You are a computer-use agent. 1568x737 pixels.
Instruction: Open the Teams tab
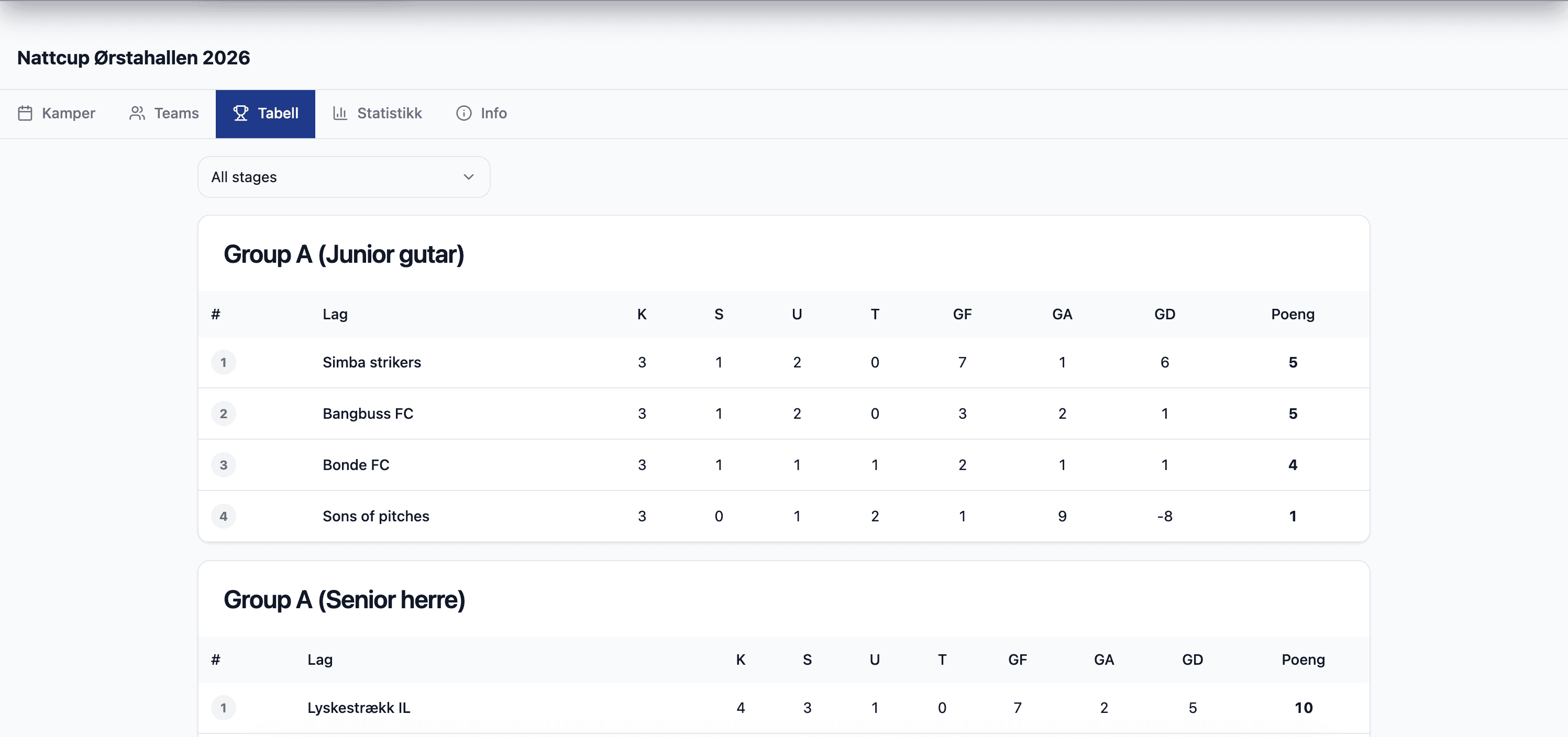click(x=176, y=113)
